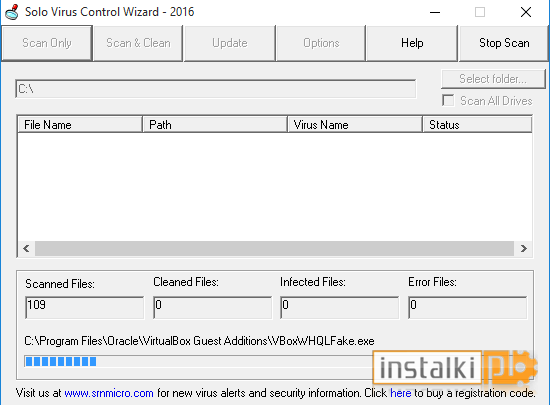Screen dimensions: 550x405
Task: Click the Update button
Action: tap(229, 43)
